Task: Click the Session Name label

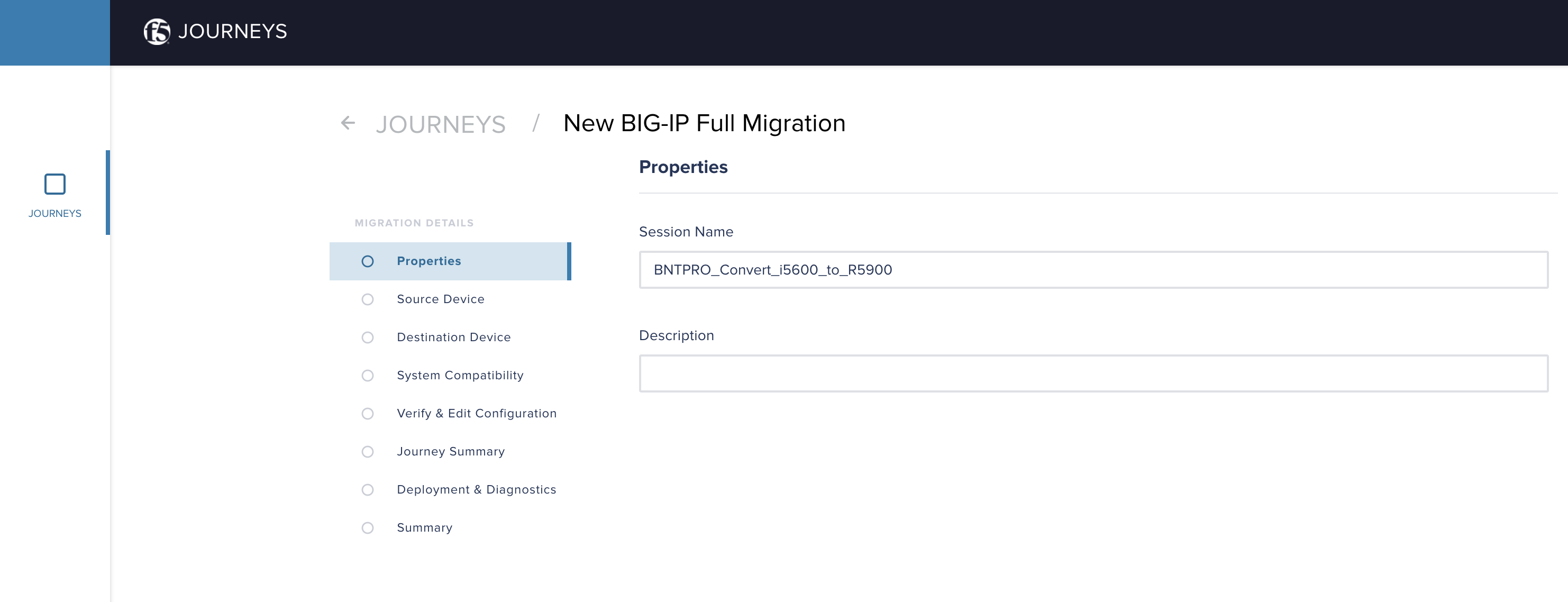Action: point(686,232)
